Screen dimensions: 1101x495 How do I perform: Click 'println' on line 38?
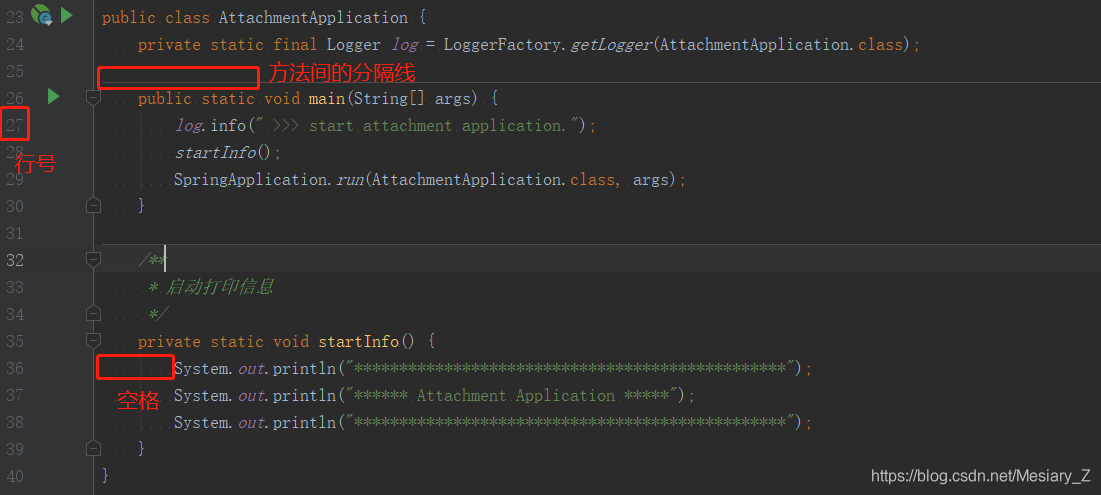(x=304, y=423)
